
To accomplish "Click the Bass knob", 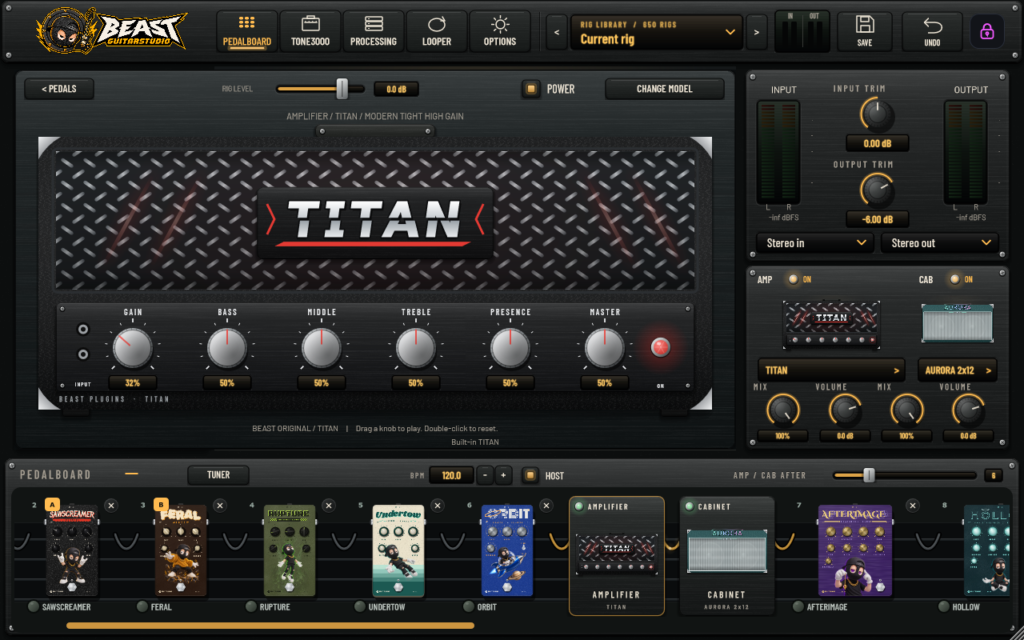I will point(227,347).
